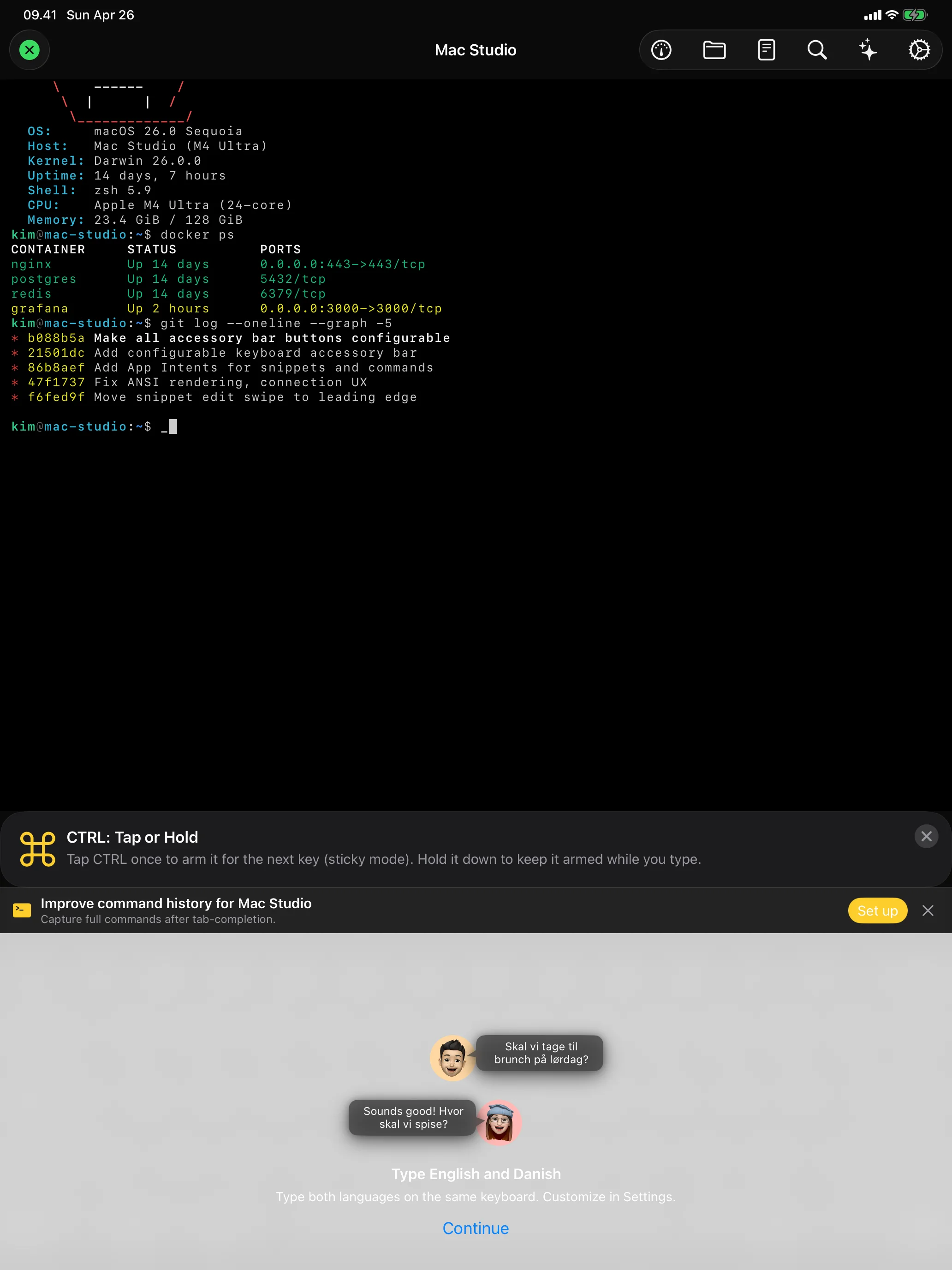Open the server monitor gauge icon
This screenshot has width=952, height=1270.
661,50
